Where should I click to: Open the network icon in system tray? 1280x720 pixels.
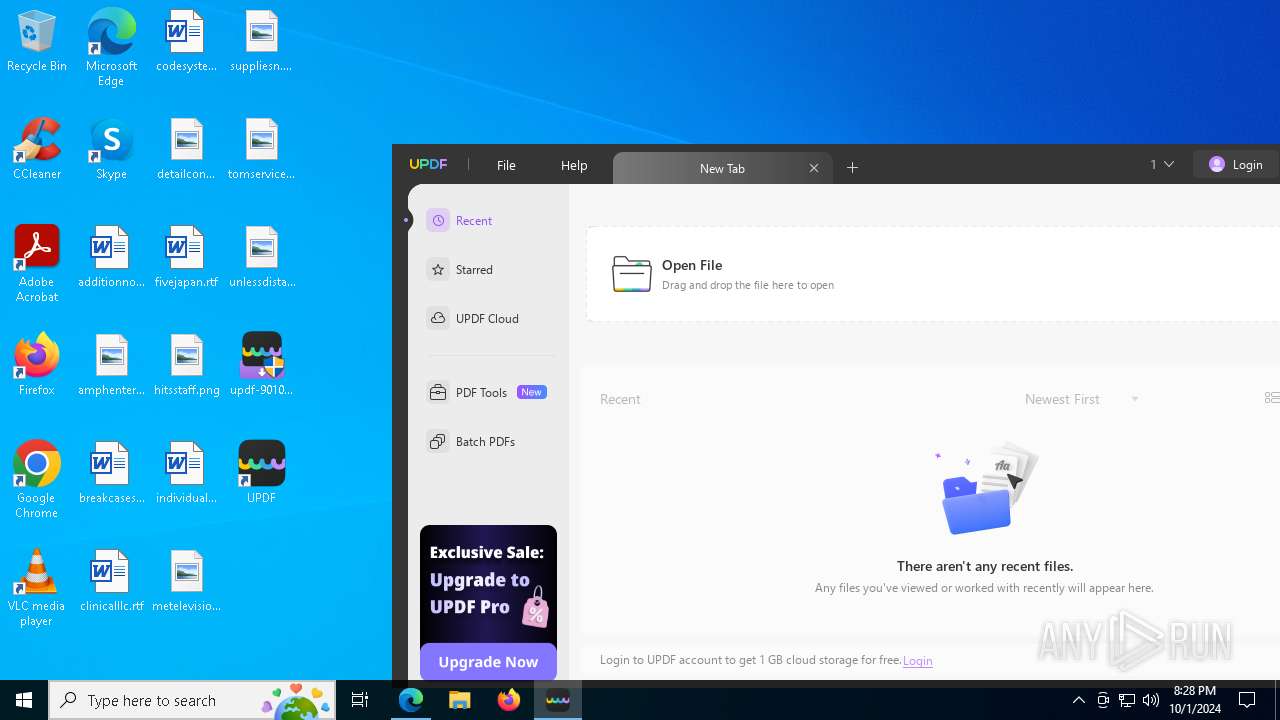(x=1127, y=700)
